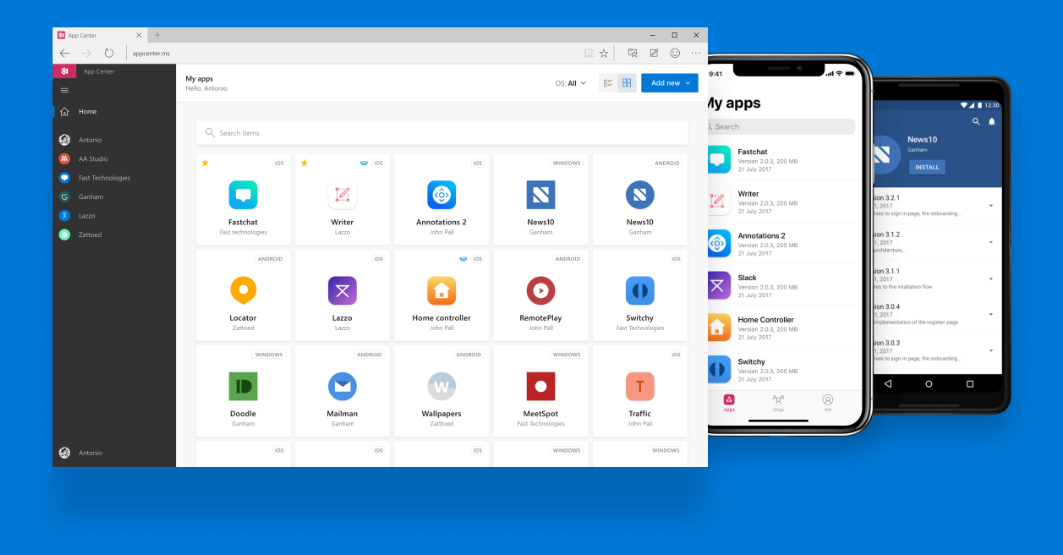Screen dimensions: 1063x555
Task: Tap the Apps tab on iPhone
Action: 729,403
